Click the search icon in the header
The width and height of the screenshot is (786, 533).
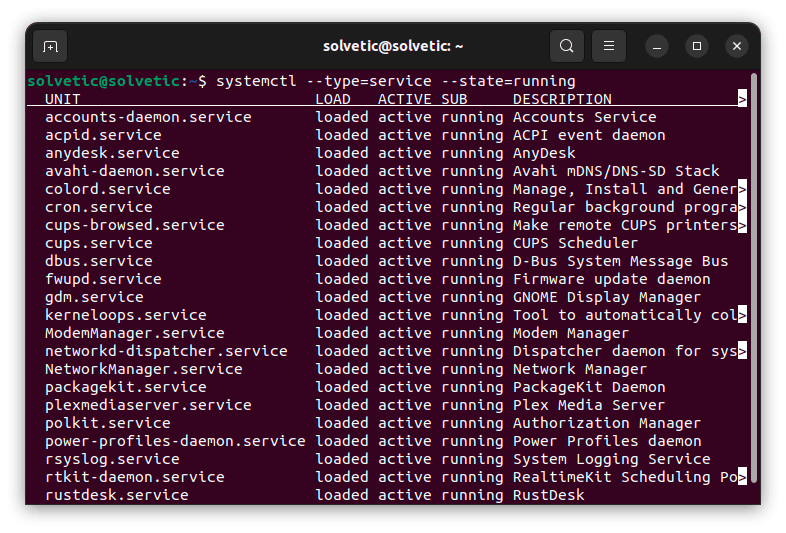[x=567, y=46]
